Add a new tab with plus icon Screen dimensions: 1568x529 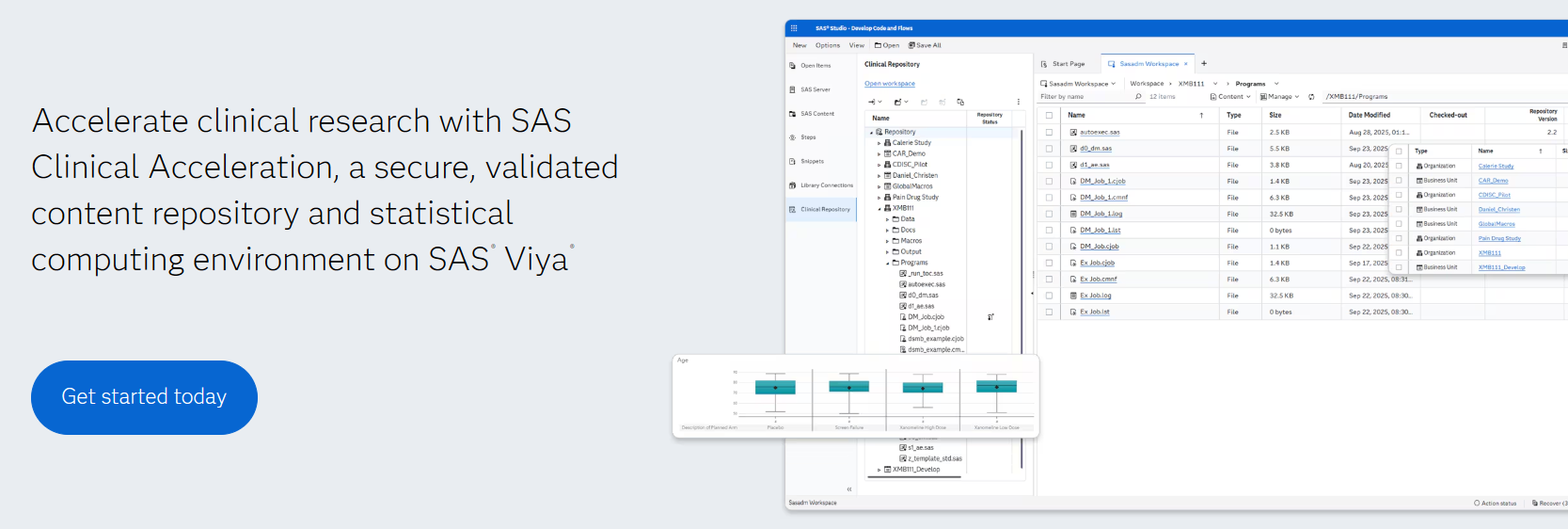tap(1204, 64)
